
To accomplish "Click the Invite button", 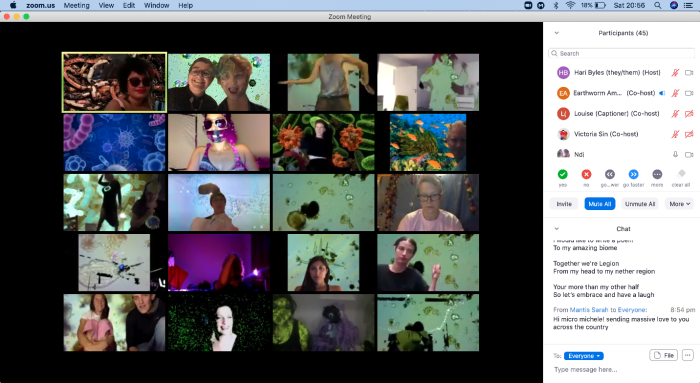I will tap(564, 204).
